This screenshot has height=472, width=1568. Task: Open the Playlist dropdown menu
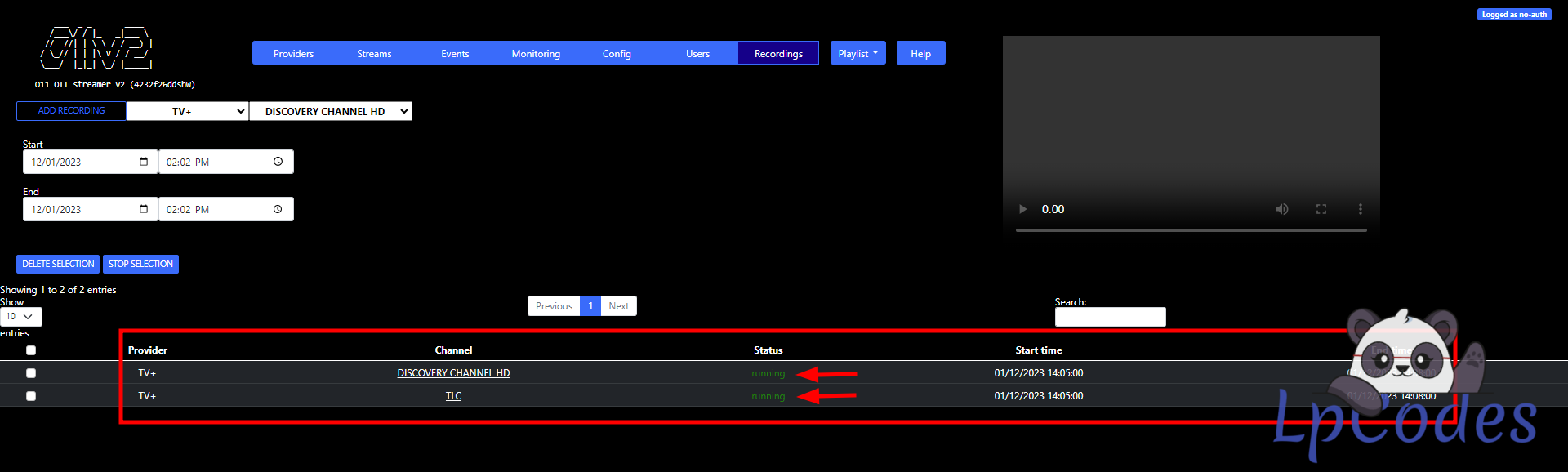pyautogui.click(x=857, y=53)
